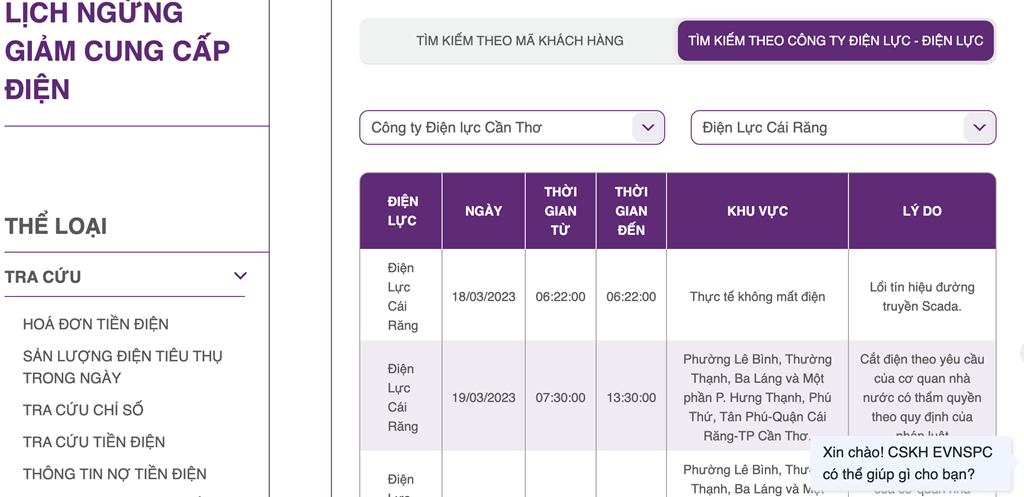Image resolution: width=1024 pixels, height=497 pixels.
Task: Click the 'Thời gian từ' column header
Action: (560, 211)
